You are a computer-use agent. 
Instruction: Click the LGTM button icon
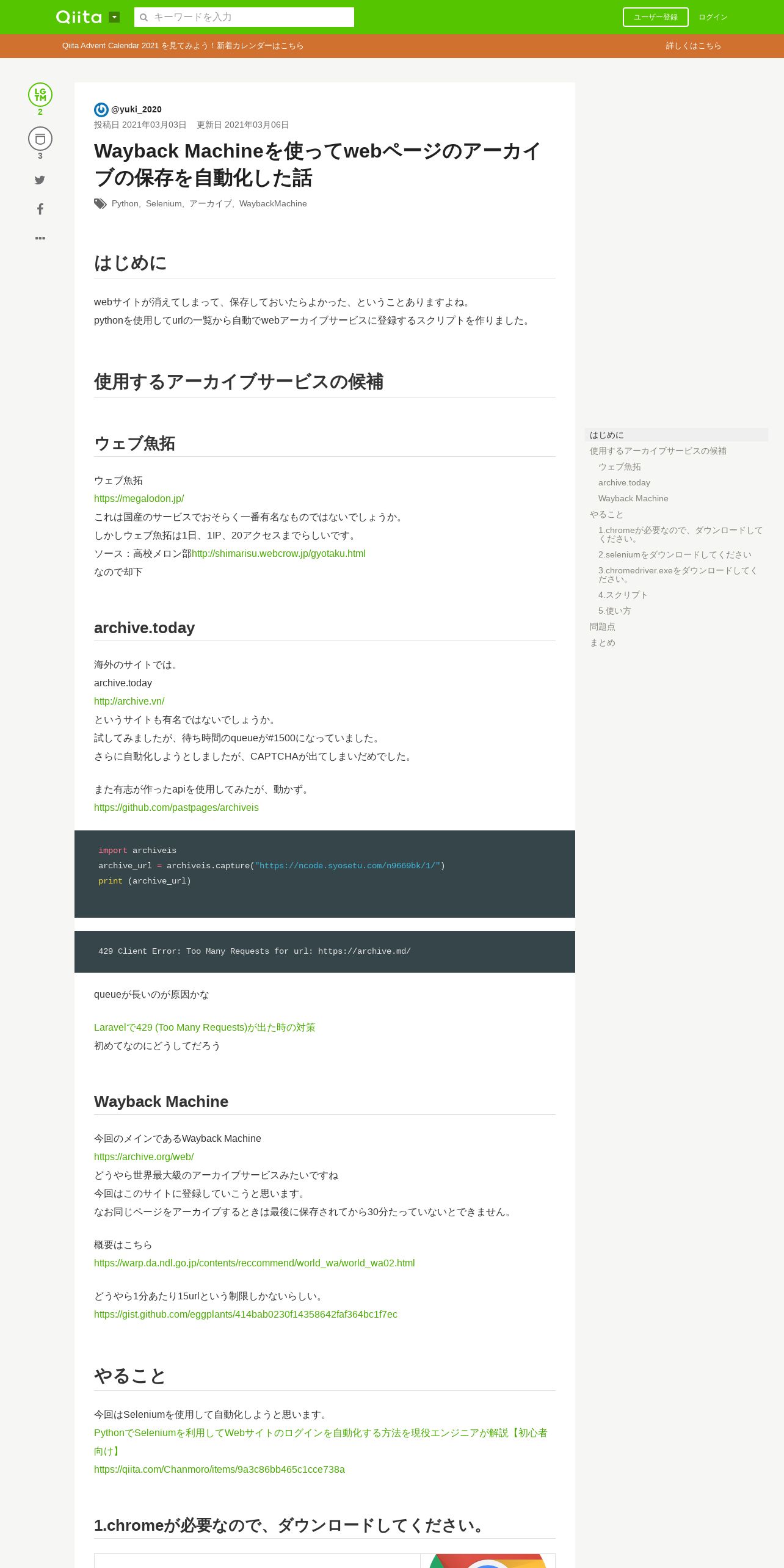40,95
